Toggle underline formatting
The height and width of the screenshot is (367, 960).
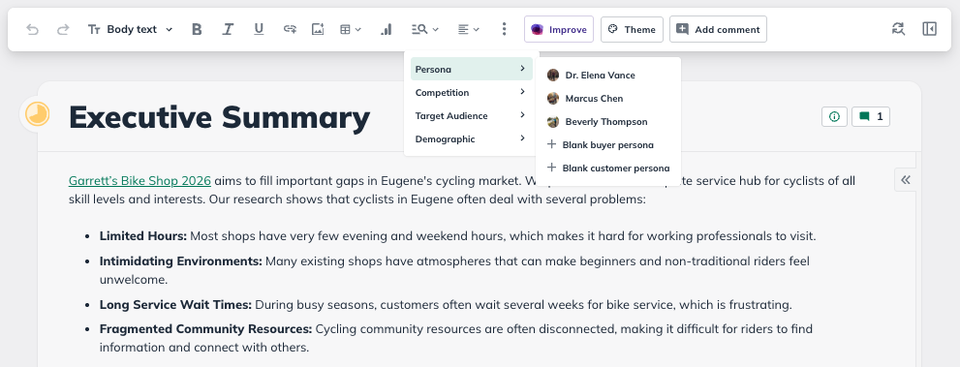(x=259, y=29)
